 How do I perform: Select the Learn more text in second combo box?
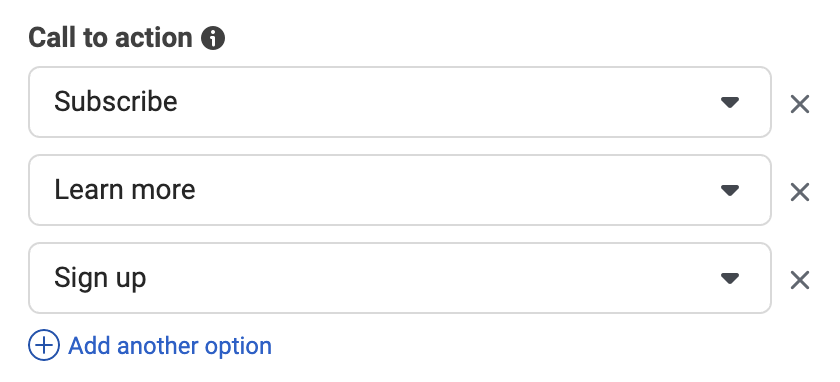coord(125,190)
